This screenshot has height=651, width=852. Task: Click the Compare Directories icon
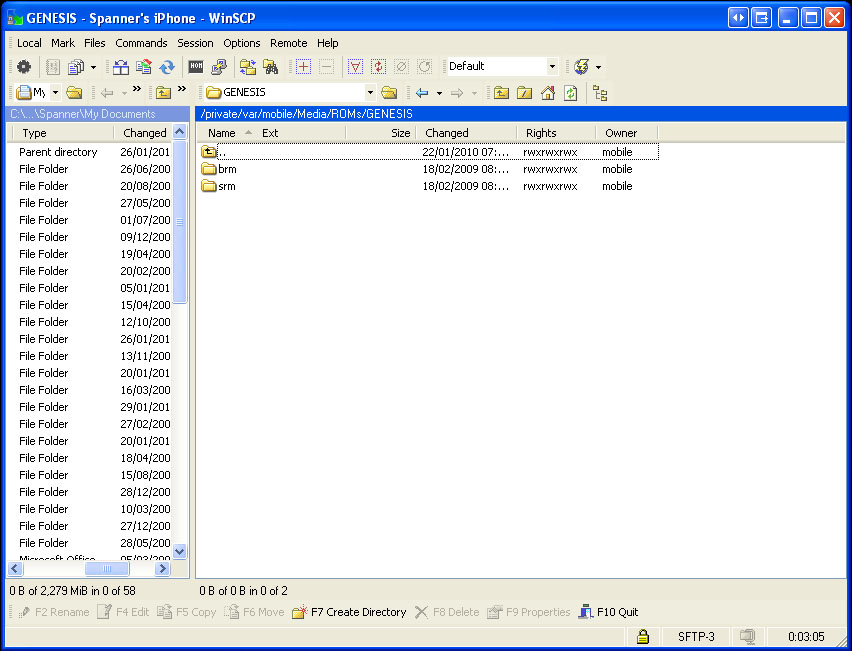[121, 67]
